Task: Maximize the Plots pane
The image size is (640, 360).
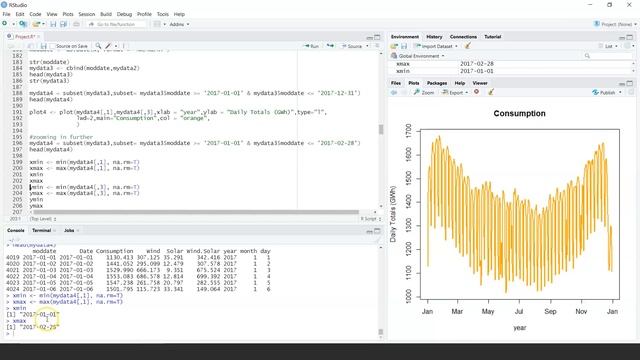Action: (x=630, y=83)
